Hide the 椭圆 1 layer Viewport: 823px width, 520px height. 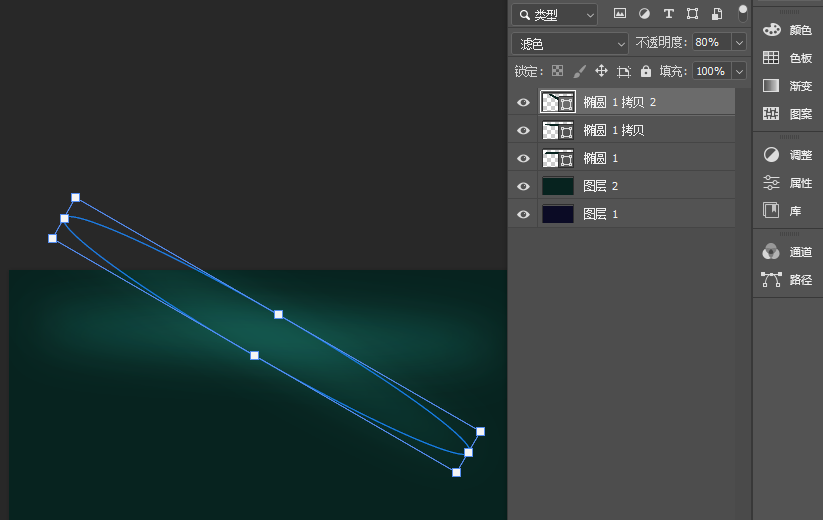[523, 158]
